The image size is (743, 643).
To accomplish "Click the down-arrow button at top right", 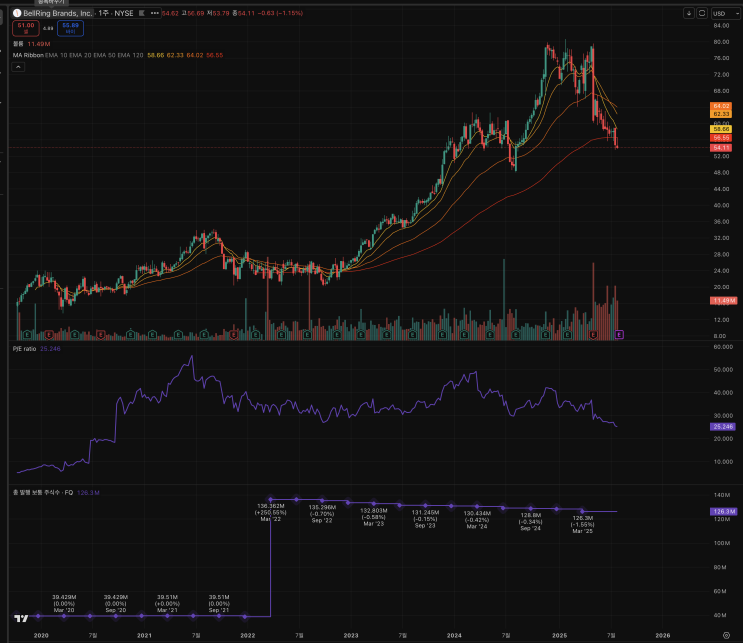I will [689, 13].
